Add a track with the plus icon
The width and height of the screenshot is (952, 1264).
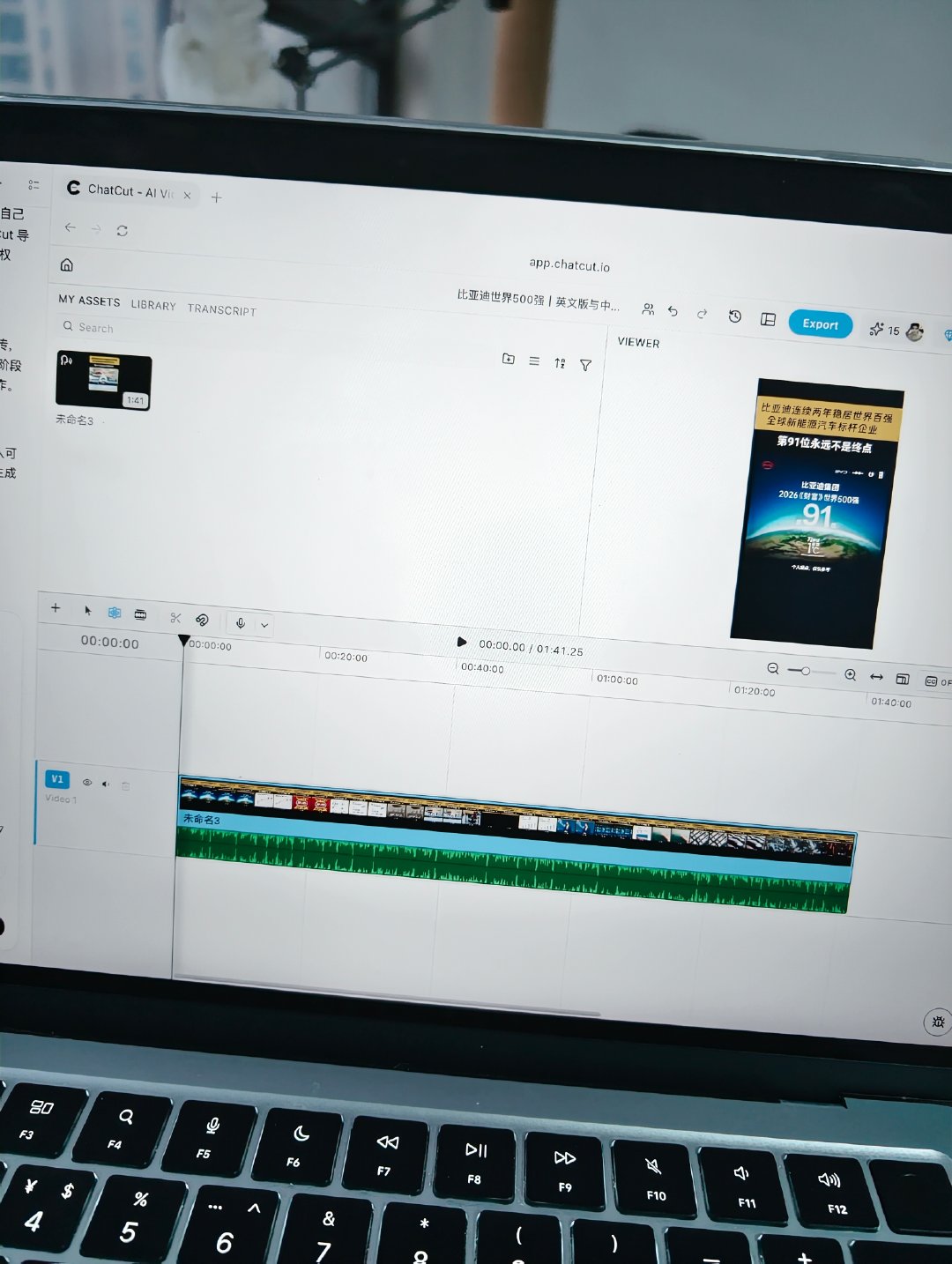click(x=56, y=608)
